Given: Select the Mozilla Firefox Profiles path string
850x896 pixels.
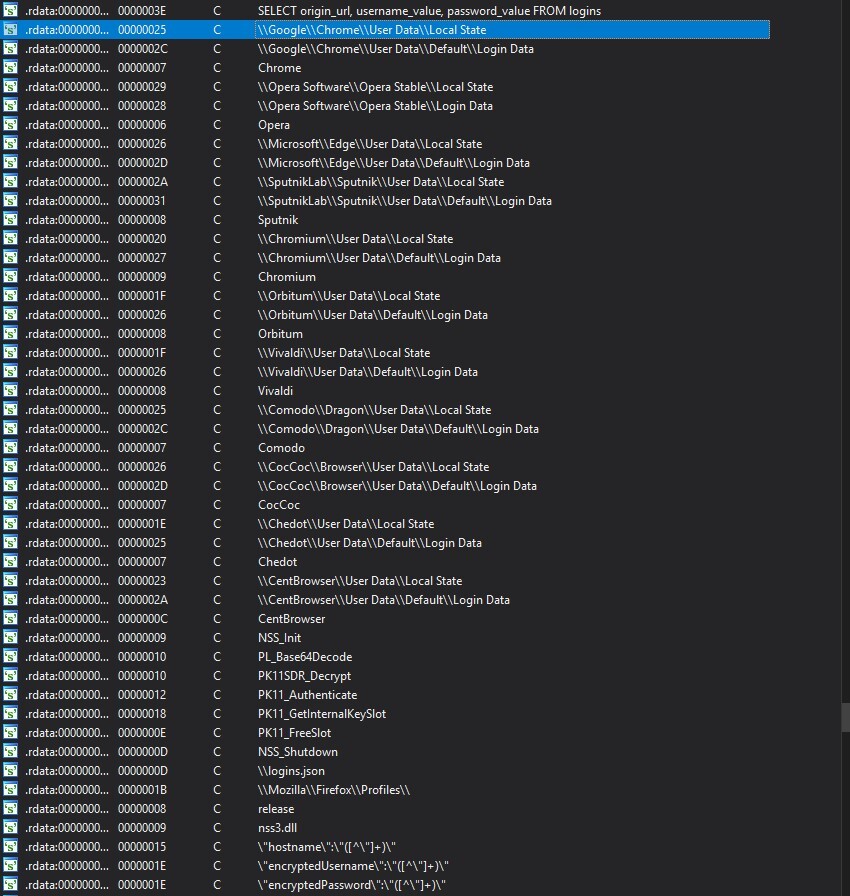Looking at the screenshot, I should tap(334, 790).
